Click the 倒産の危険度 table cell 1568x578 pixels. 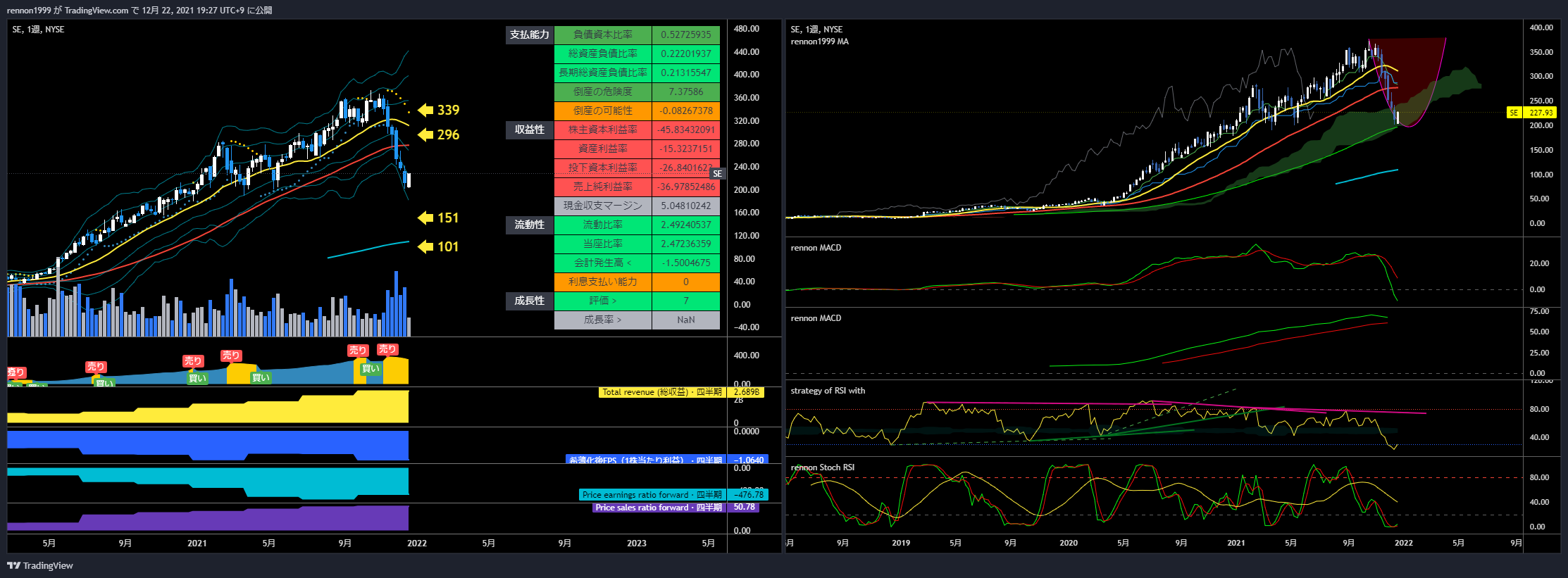tap(603, 92)
